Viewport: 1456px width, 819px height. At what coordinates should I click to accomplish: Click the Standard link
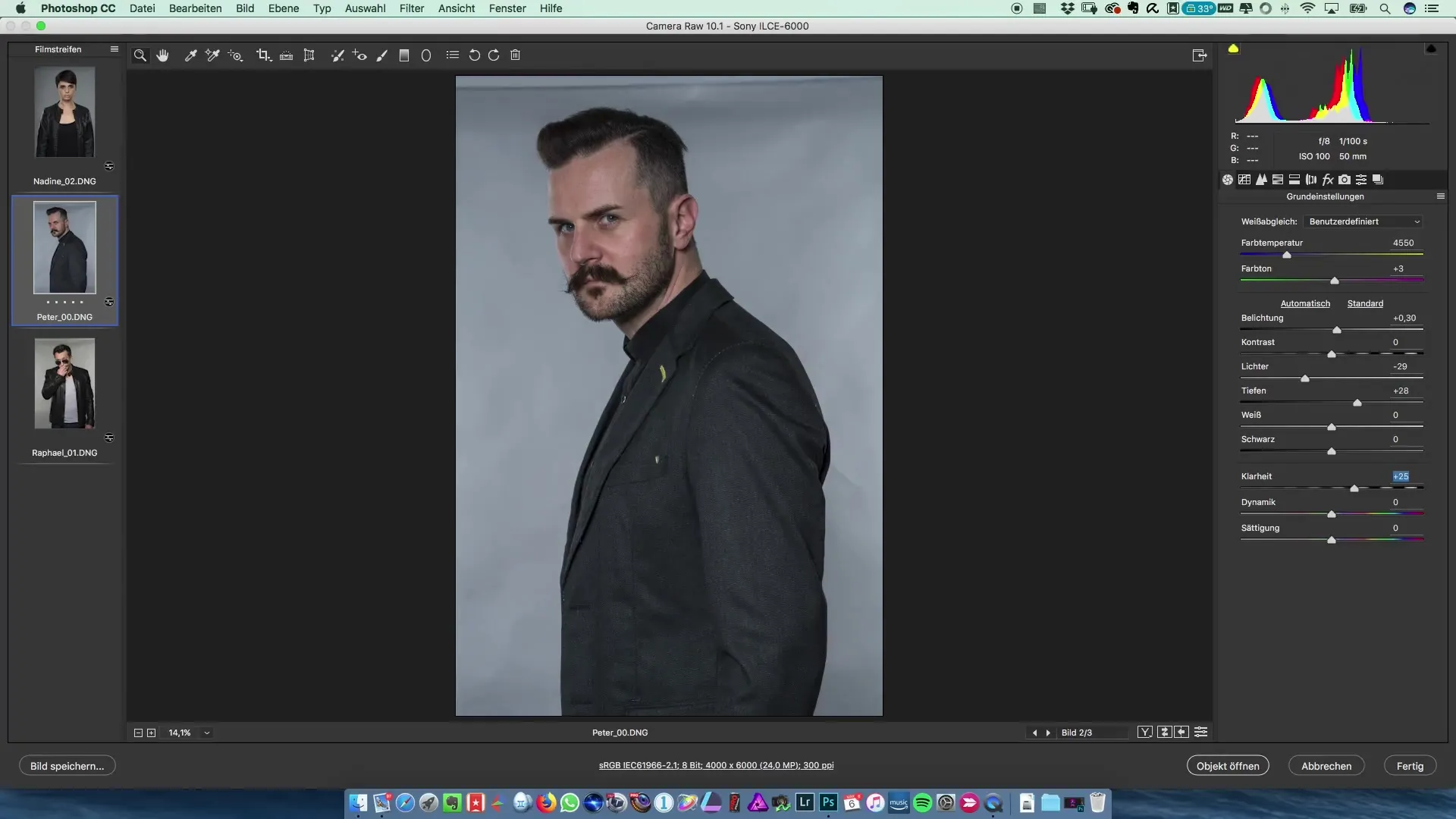pyautogui.click(x=1365, y=303)
